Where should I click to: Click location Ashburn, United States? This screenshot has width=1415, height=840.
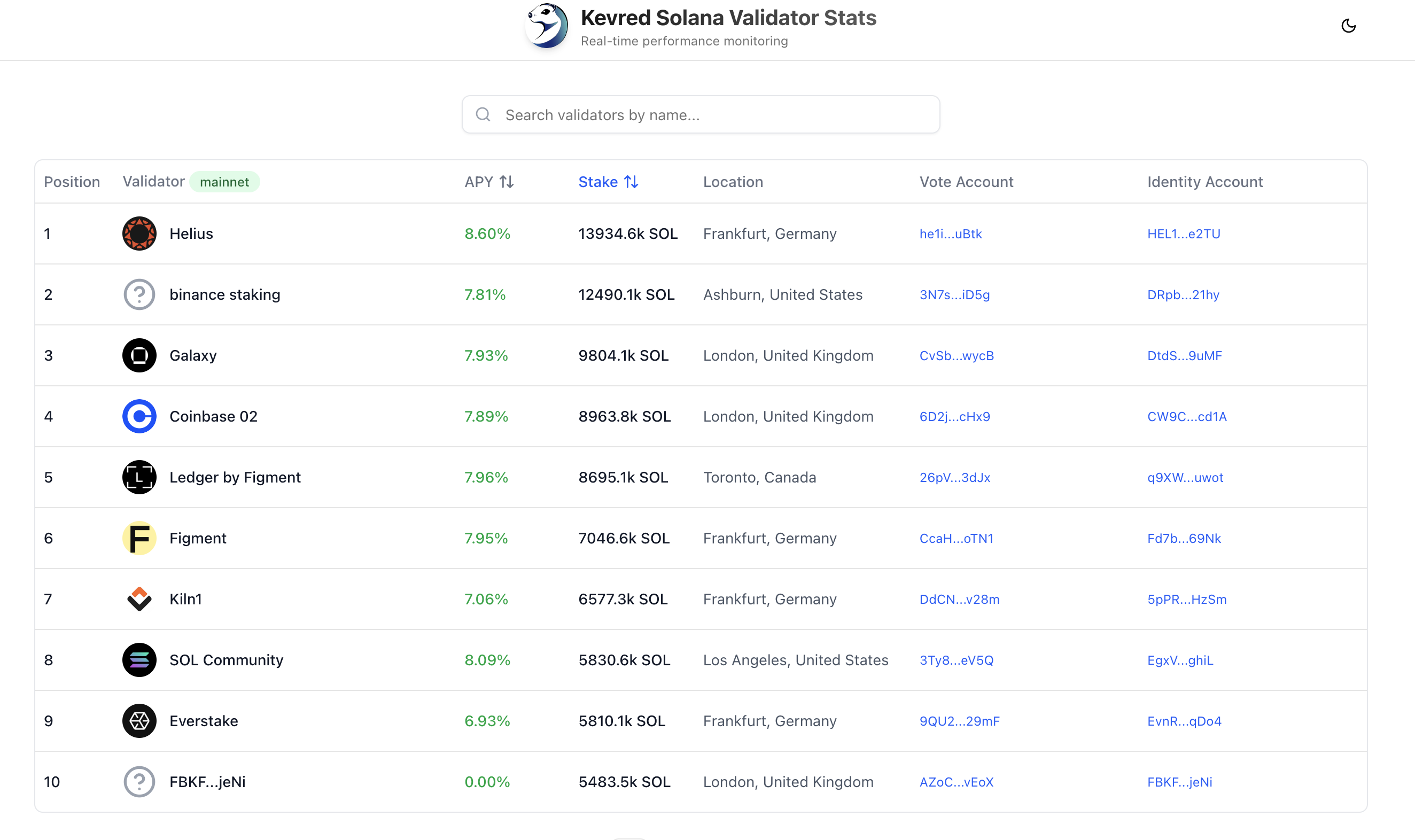click(x=783, y=294)
